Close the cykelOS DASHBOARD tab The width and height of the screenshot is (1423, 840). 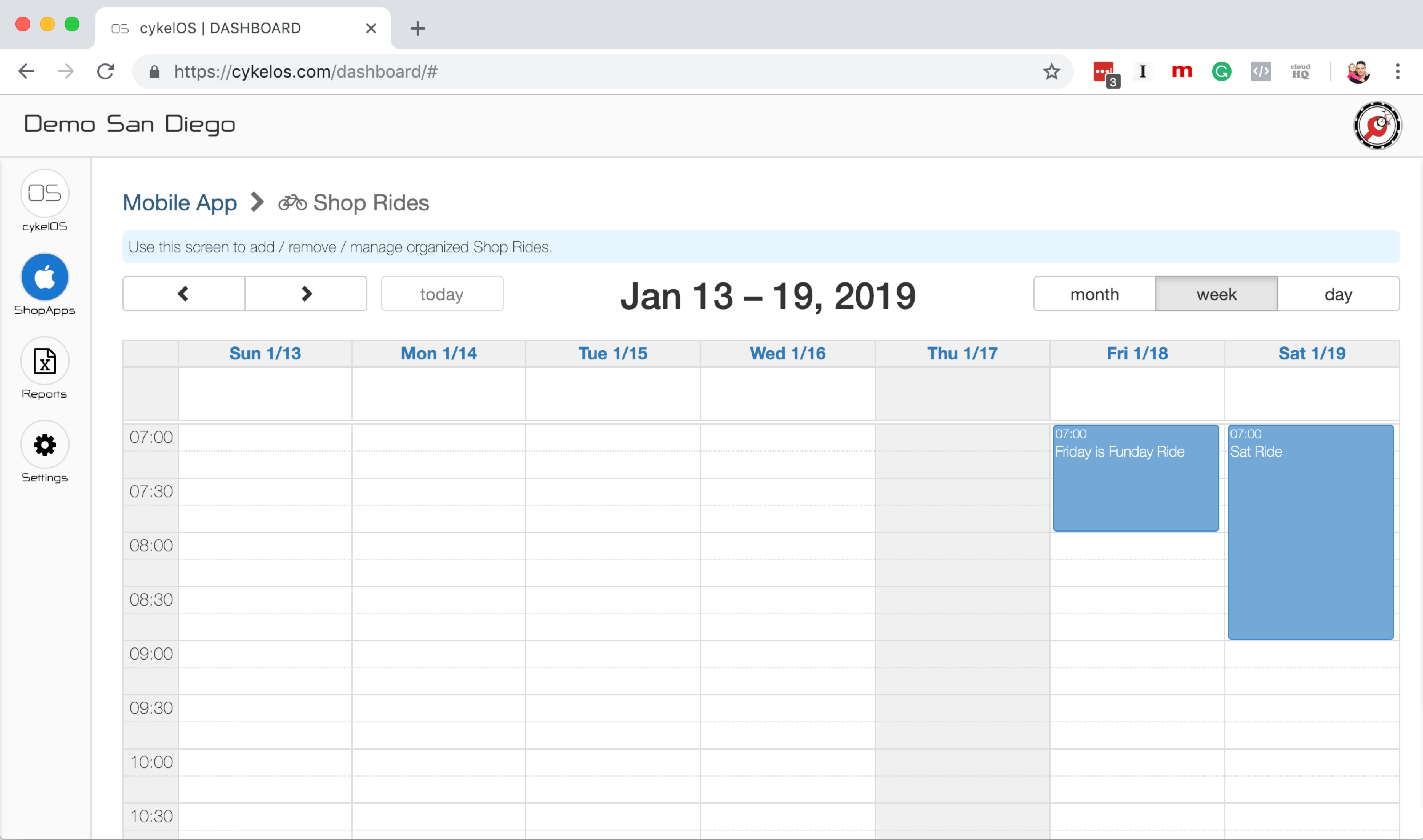click(371, 28)
